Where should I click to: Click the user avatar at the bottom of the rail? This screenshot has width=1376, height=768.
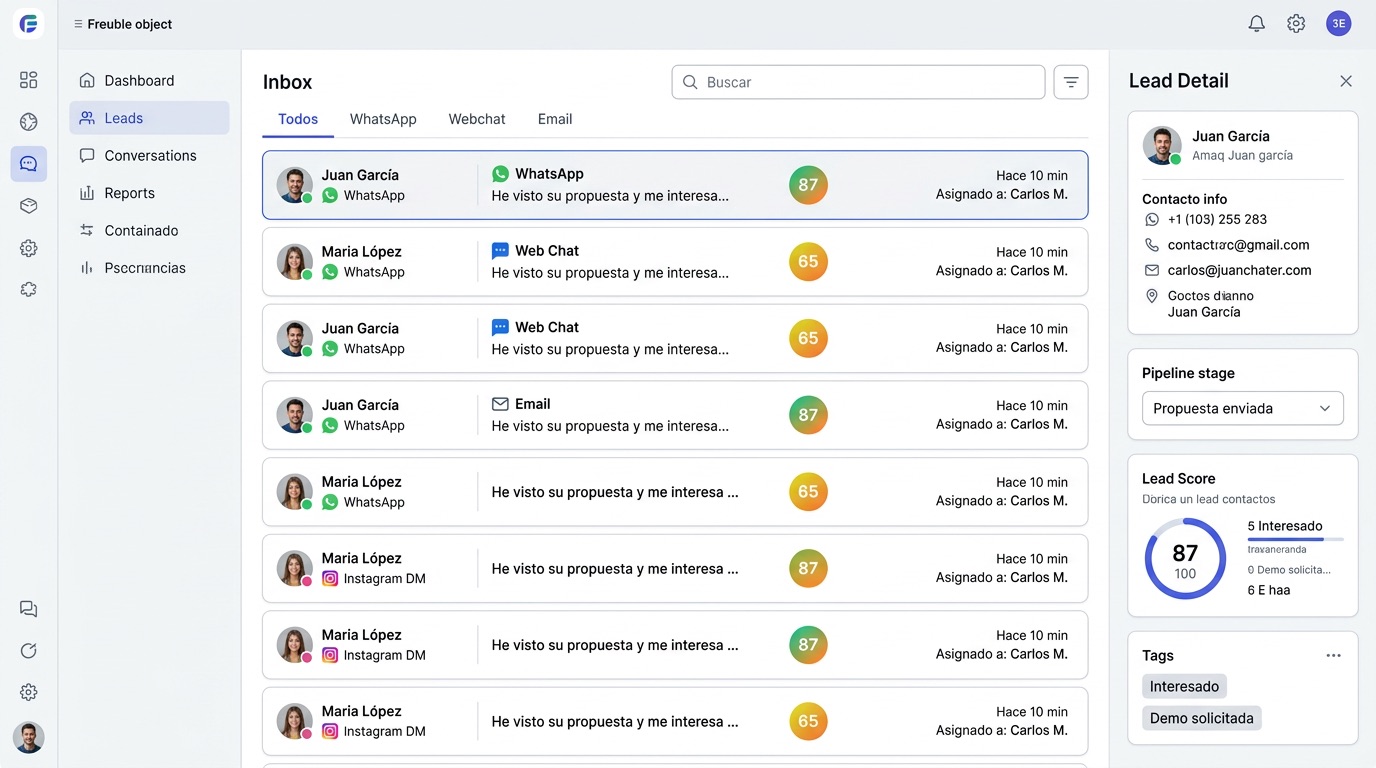point(28,738)
